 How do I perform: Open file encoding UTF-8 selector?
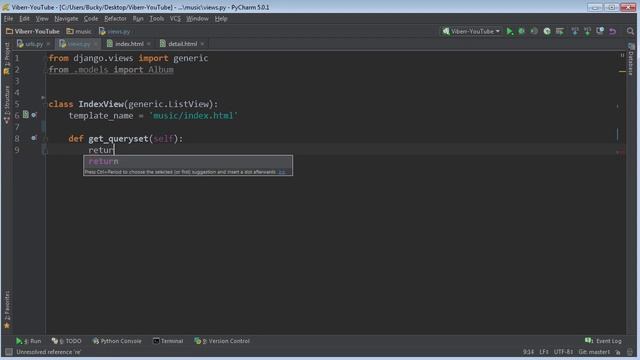pos(563,352)
